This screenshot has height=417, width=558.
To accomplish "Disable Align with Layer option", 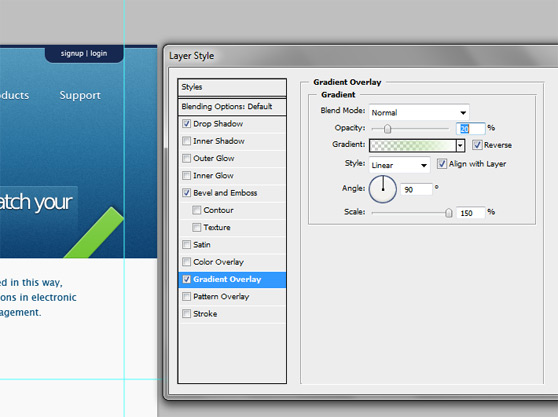I will tap(442, 164).
